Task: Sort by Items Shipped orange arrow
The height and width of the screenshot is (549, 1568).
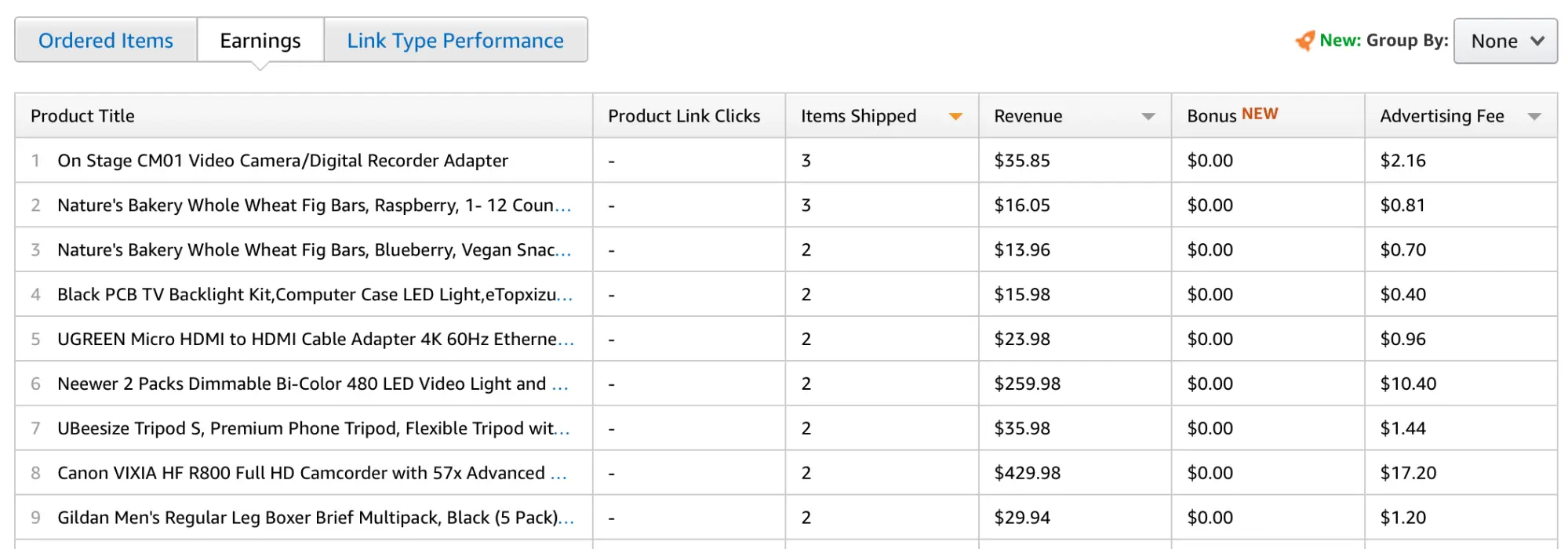Action: coord(955,117)
